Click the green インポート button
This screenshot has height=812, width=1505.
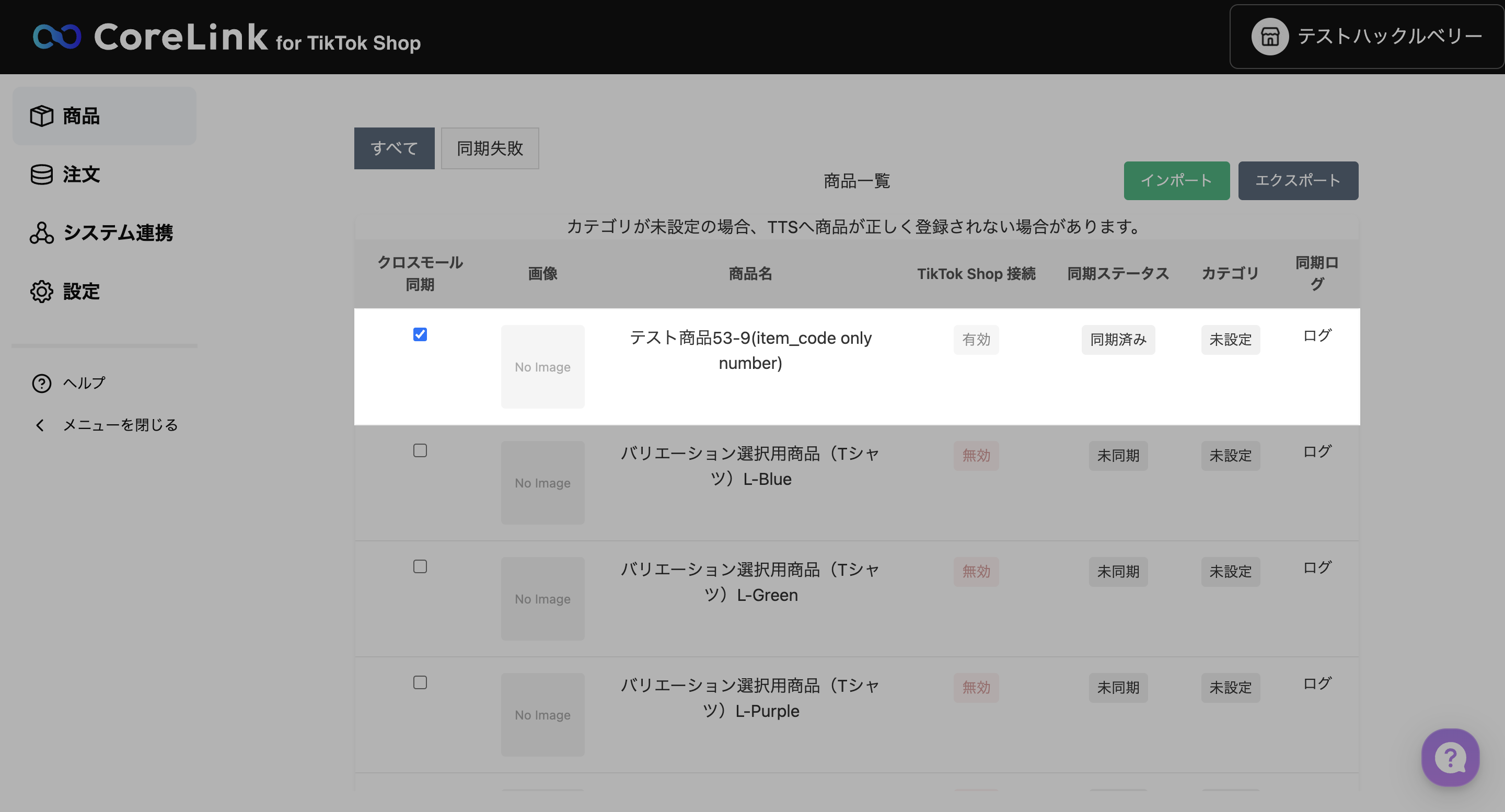pos(1176,180)
